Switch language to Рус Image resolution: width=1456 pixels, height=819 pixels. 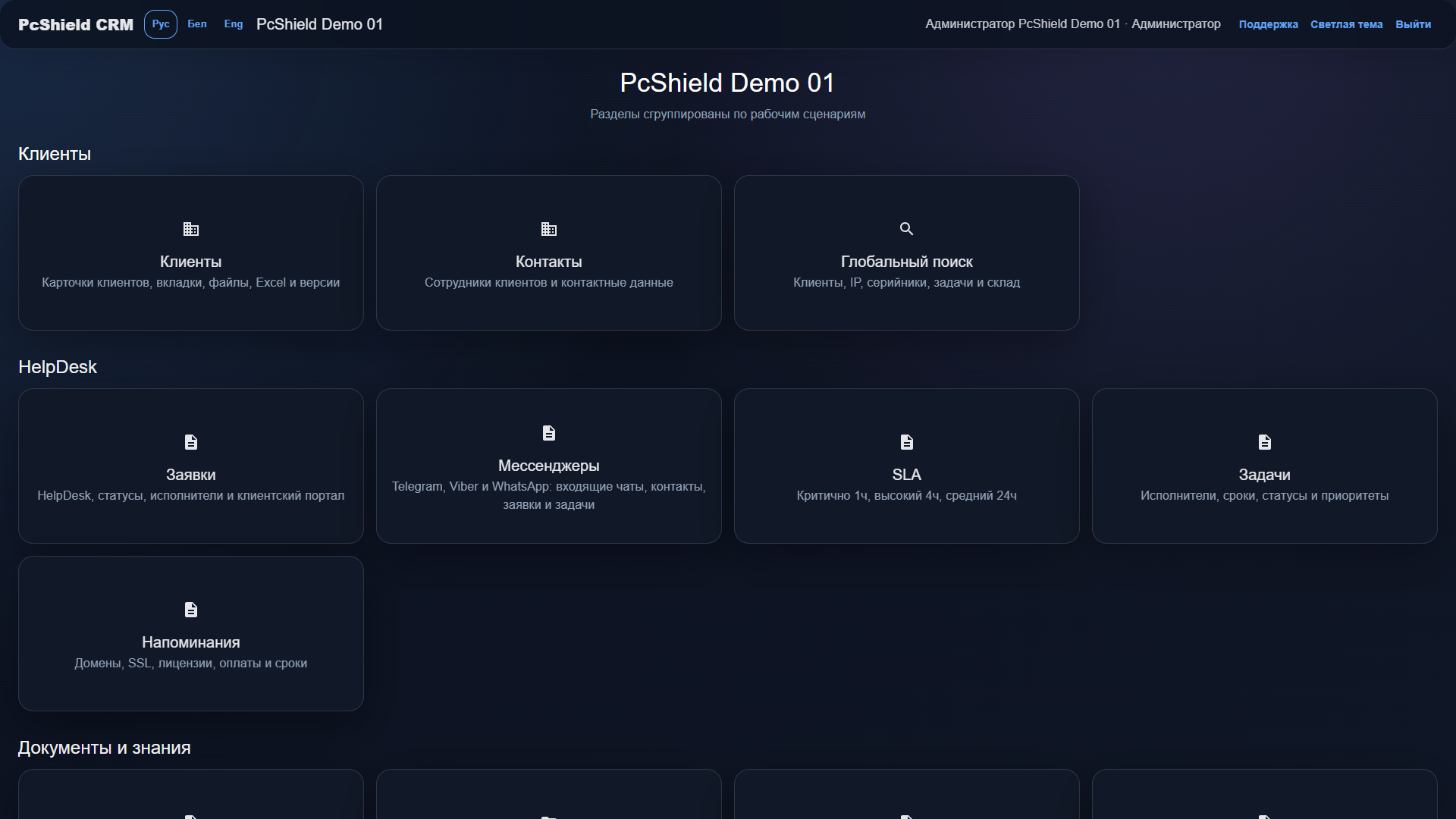click(x=161, y=24)
